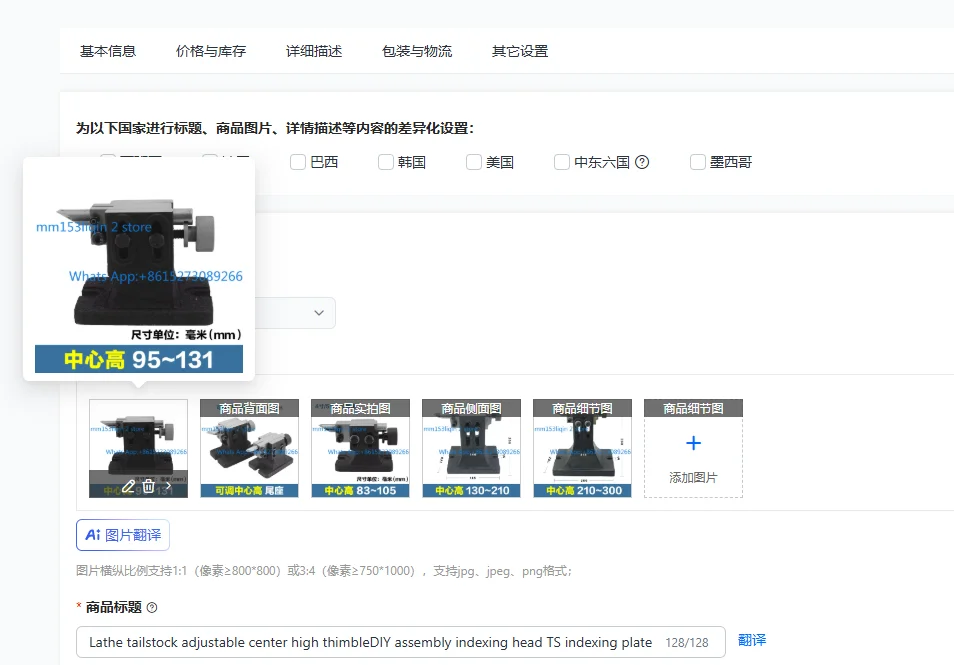This screenshot has width=954, height=665.
Task: Open help icon beside 中东六国
Action: pos(642,162)
